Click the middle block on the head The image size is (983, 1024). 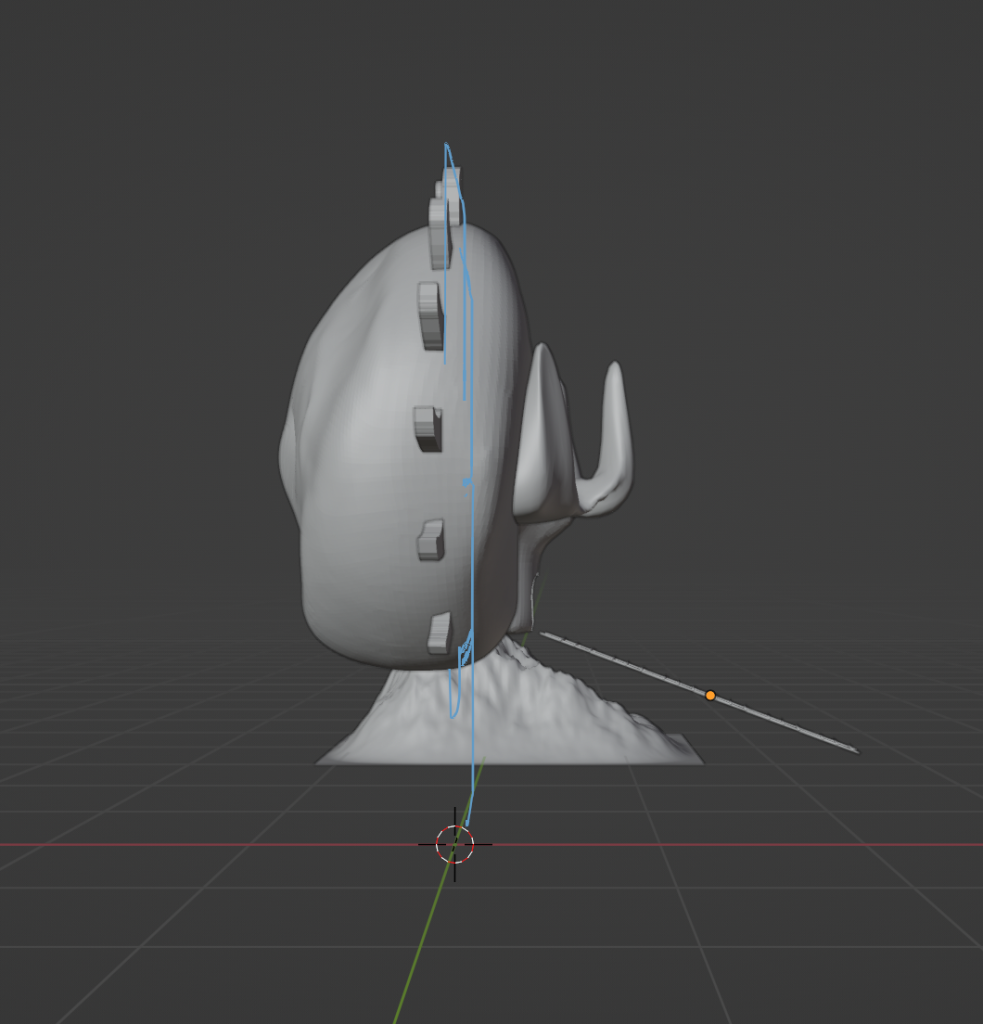click(x=427, y=428)
